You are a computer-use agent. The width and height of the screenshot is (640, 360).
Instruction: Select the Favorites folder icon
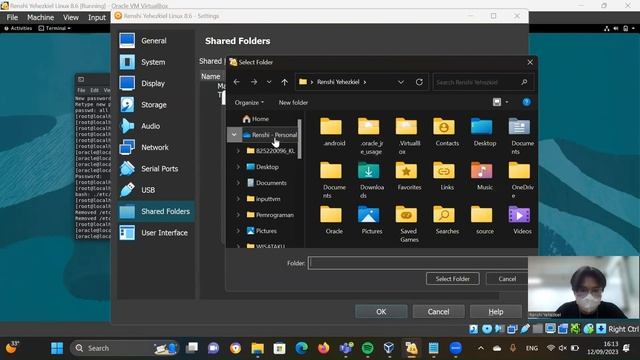(407, 171)
